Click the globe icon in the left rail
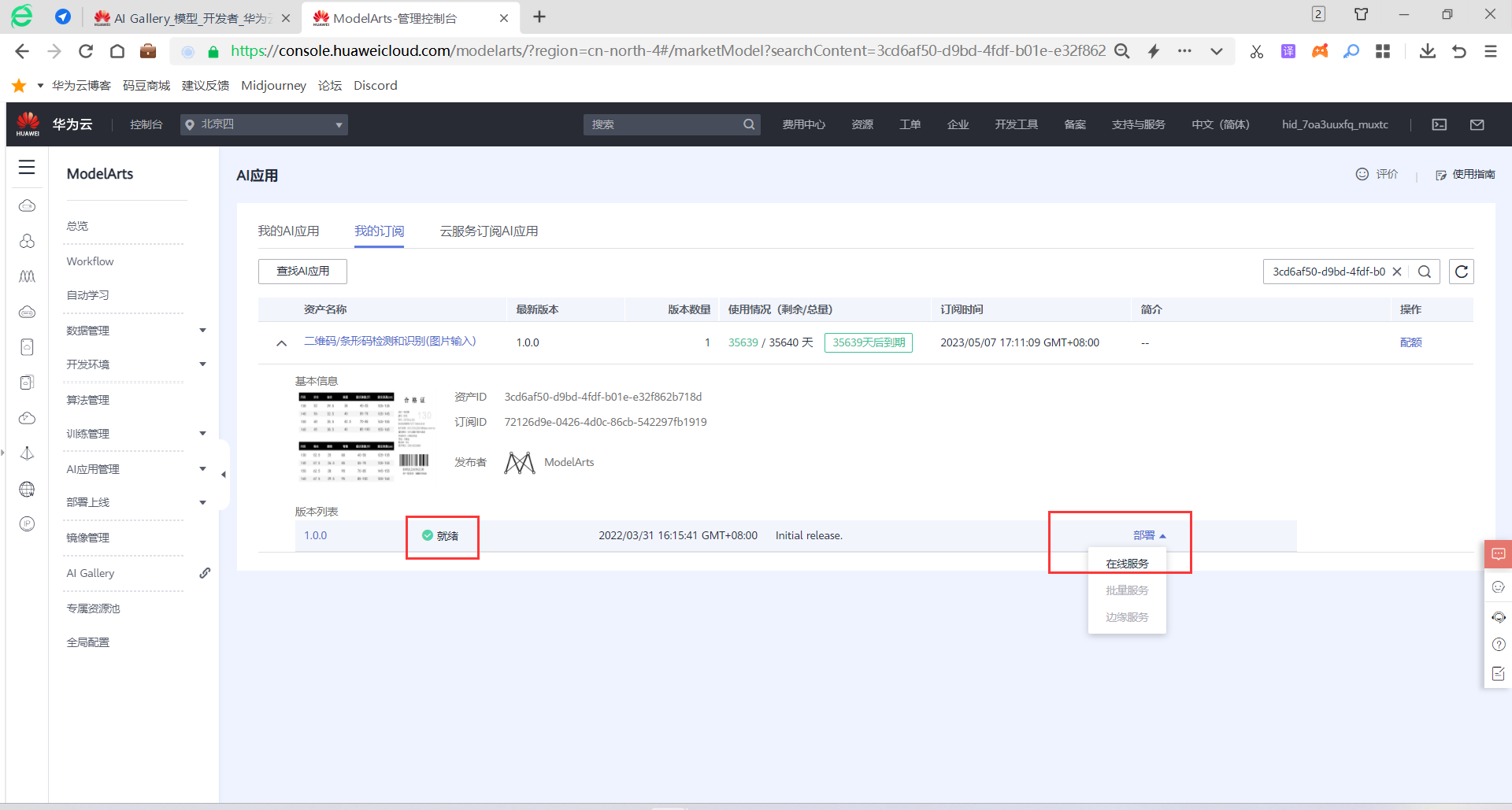 27,489
